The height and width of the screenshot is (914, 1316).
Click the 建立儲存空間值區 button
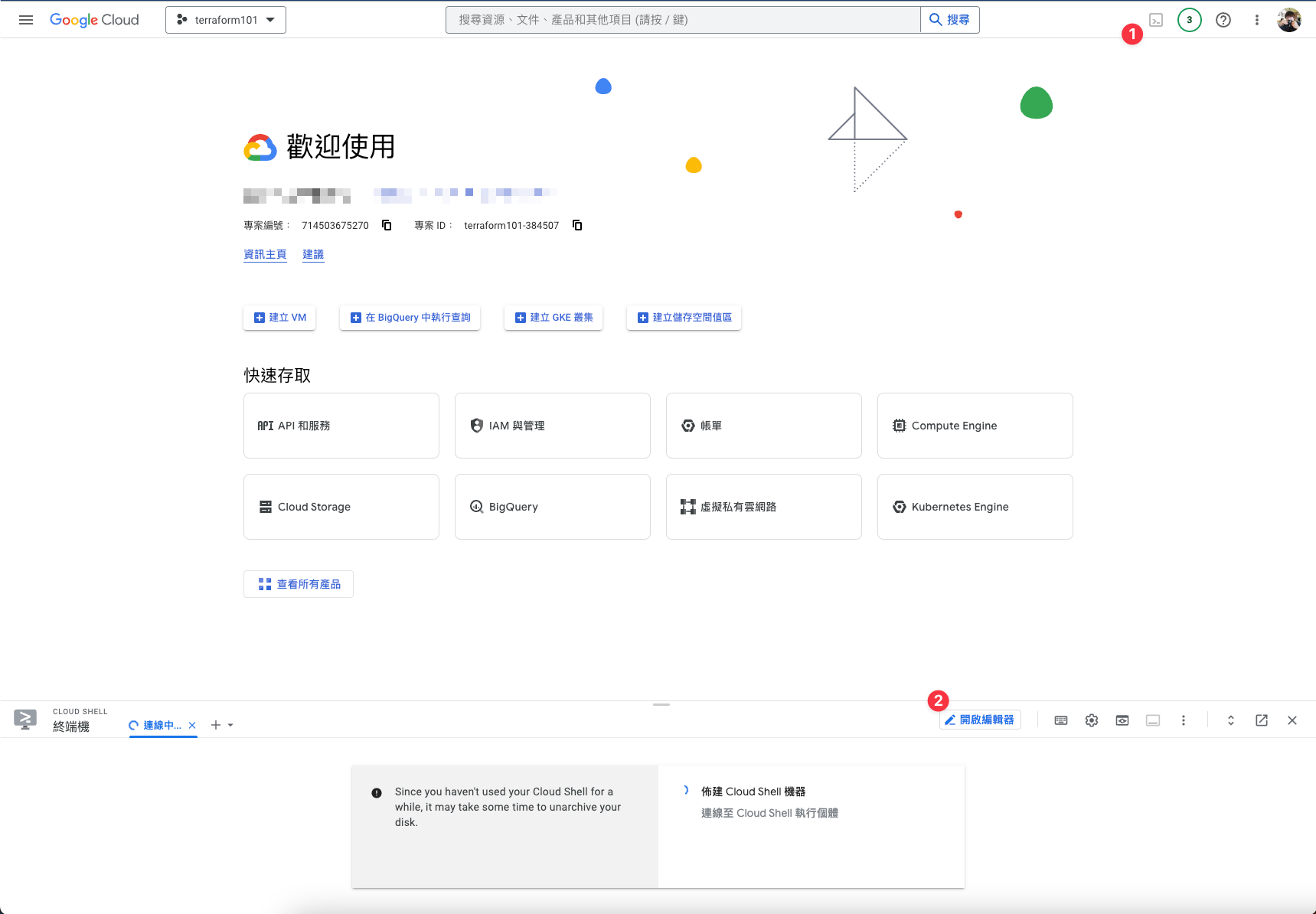pos(684,318)
